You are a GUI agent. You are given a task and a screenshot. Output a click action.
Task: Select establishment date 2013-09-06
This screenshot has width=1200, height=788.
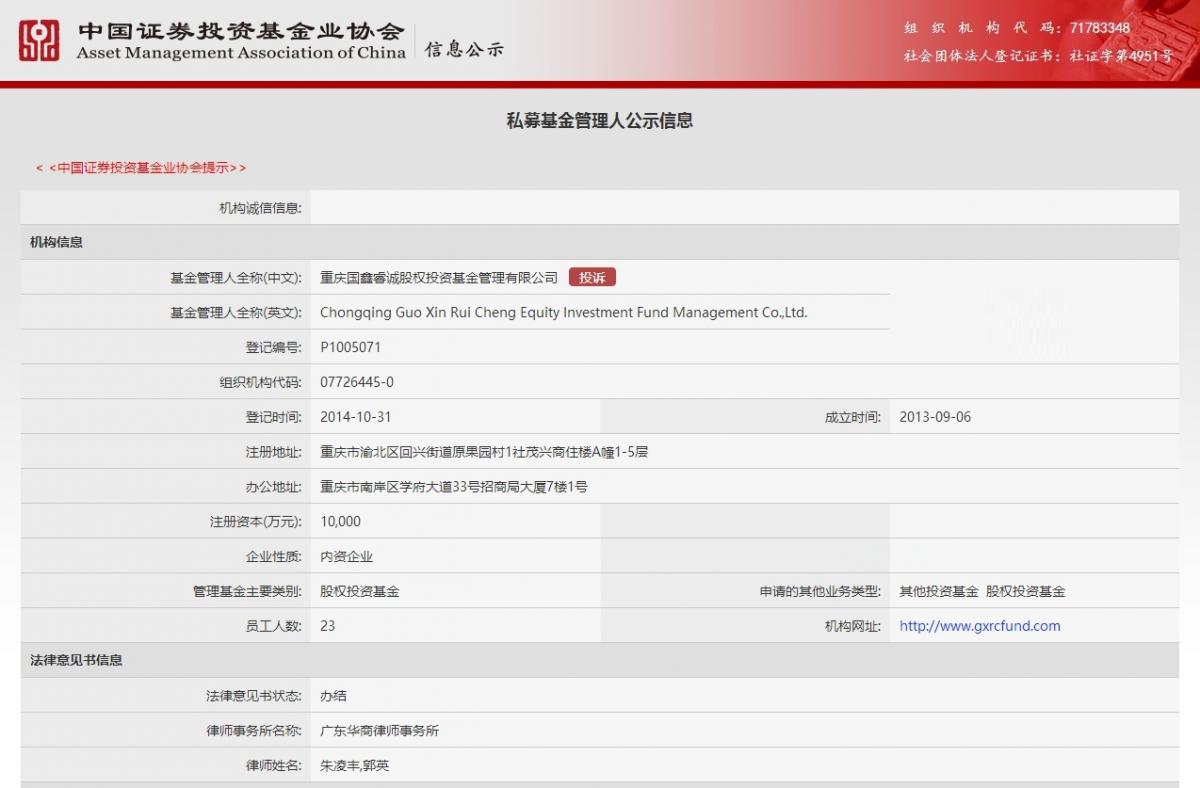(935, 417)
